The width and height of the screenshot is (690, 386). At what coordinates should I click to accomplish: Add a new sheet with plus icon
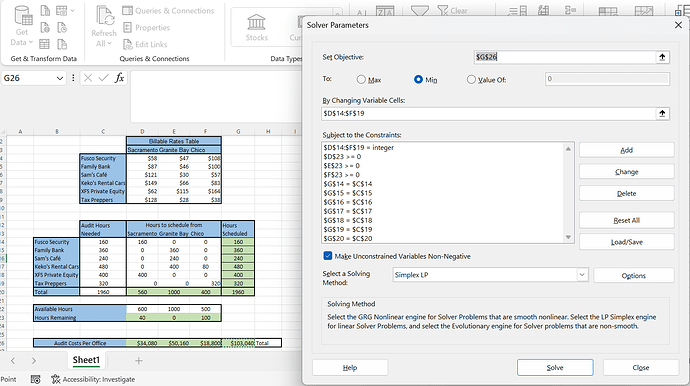coord(139,360)
